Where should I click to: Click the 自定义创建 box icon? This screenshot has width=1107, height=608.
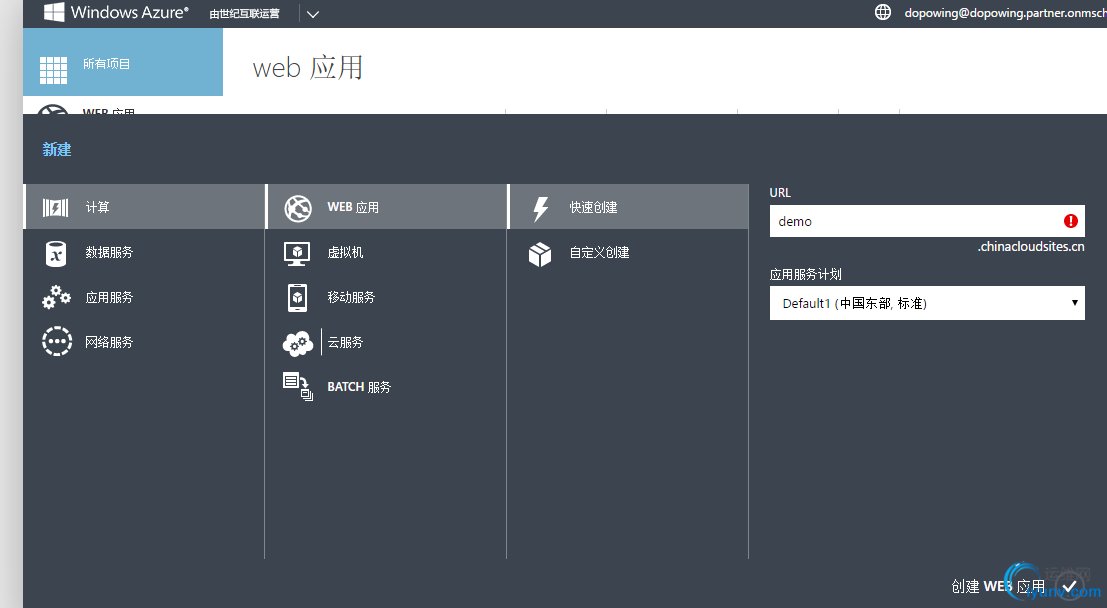click(x=540, y=254)
